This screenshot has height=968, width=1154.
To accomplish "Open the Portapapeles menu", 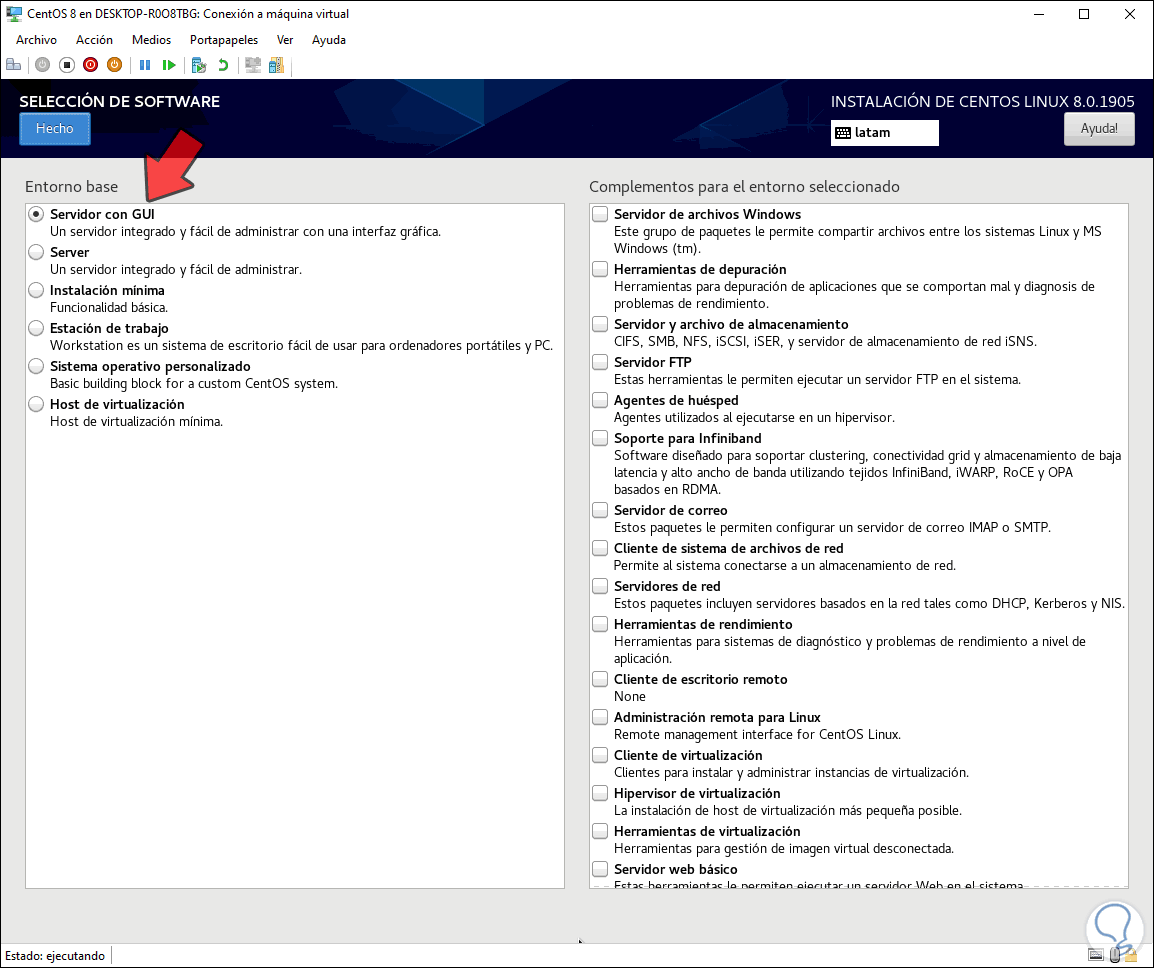I will coord(224,40).
